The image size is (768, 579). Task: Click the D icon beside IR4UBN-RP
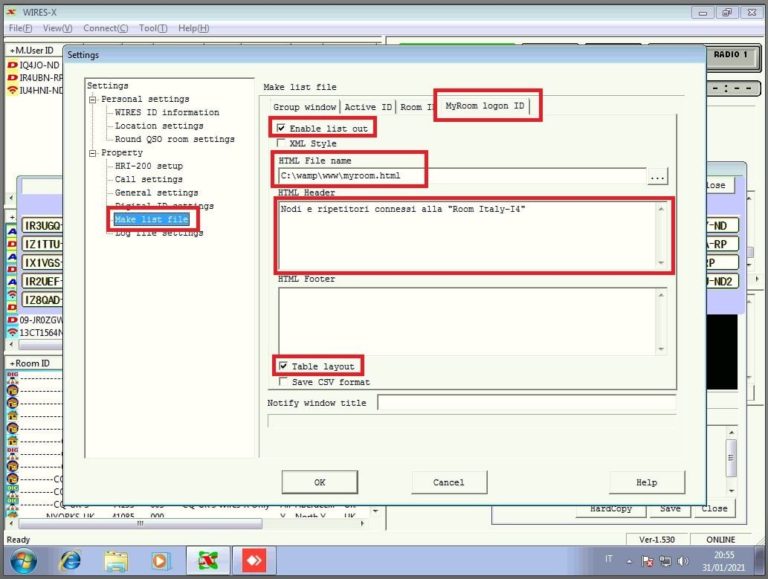point(12,77)
